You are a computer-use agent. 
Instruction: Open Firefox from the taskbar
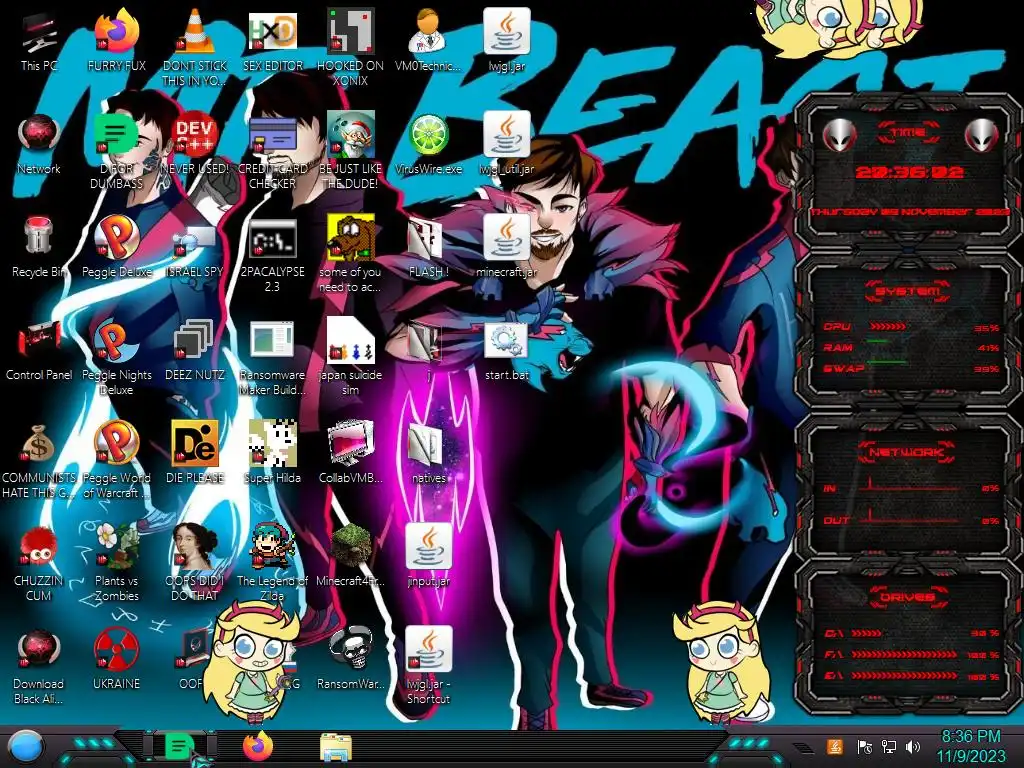(257, 746)
